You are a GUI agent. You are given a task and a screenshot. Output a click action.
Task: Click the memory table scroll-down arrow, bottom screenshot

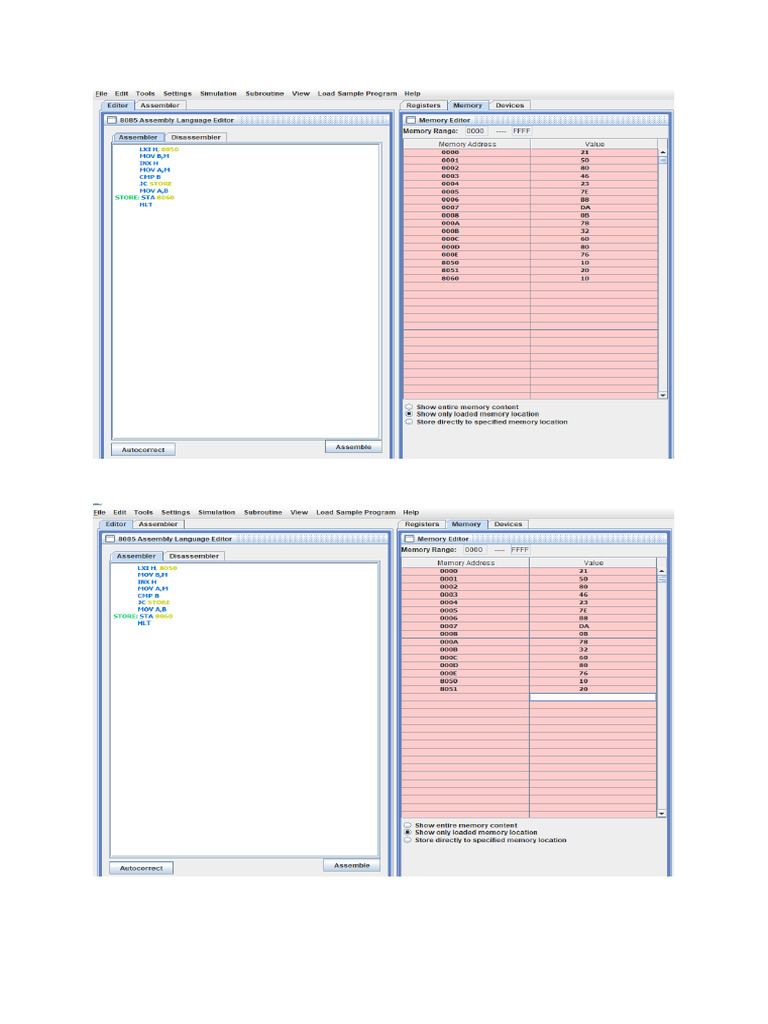[x=662, y=814]
